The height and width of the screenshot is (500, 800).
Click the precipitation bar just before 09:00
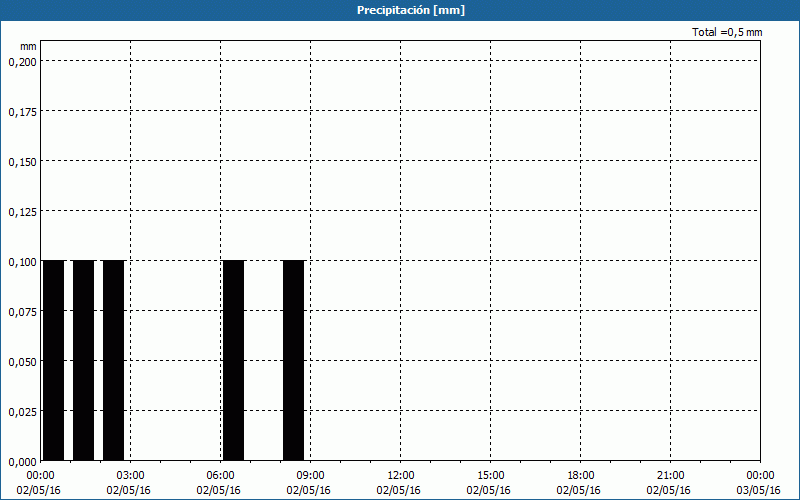pyautogui.click(x=293, y=360)
